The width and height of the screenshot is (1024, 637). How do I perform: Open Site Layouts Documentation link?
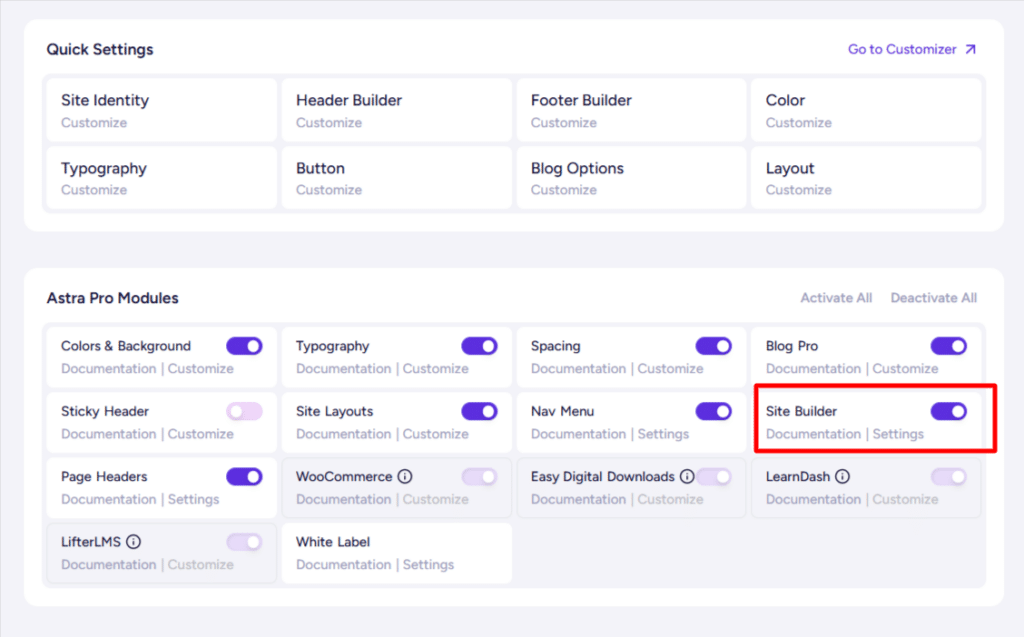tap(344, 434)
